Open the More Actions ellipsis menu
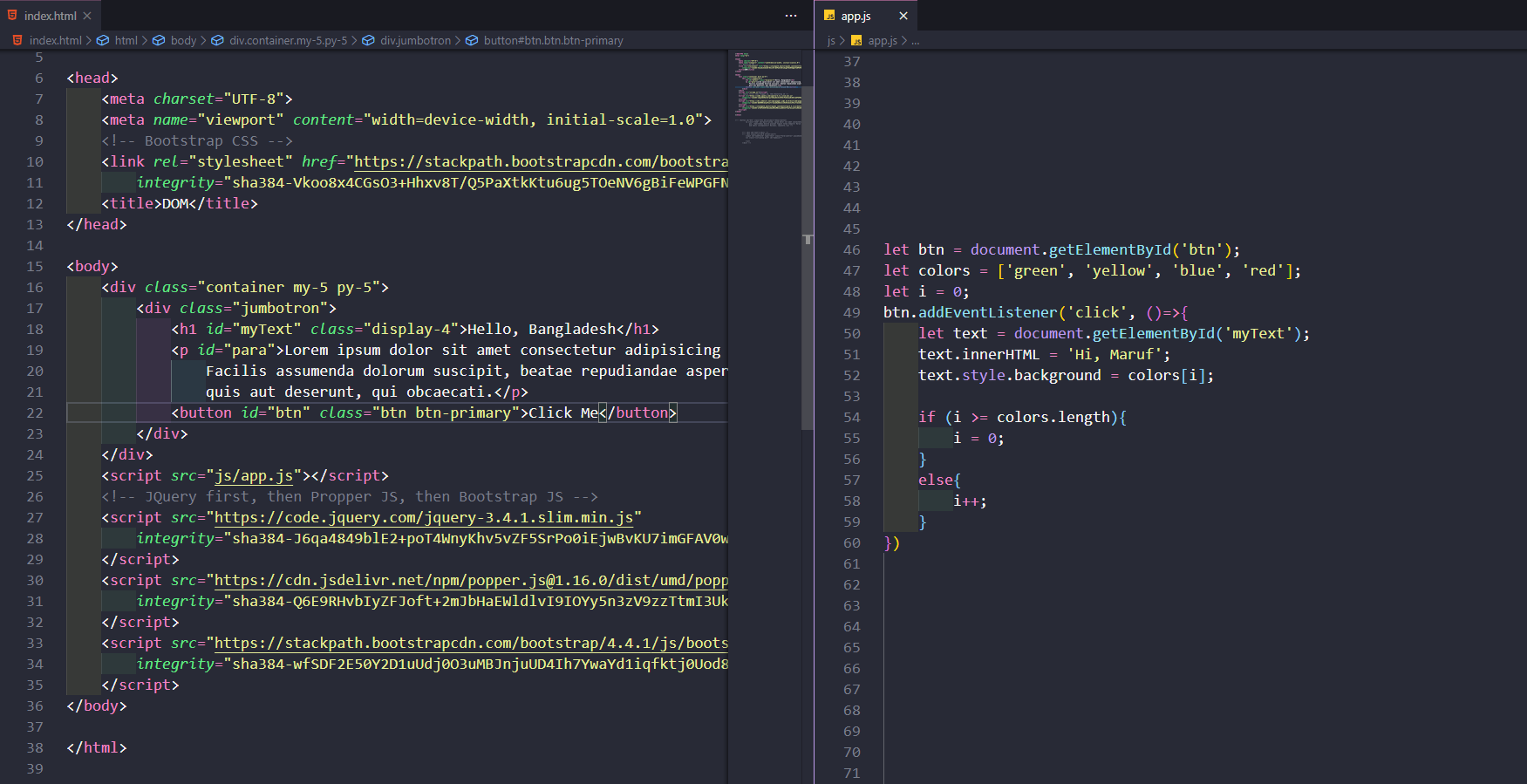Viewport: 1527px width, 784px height. [791, 16]
